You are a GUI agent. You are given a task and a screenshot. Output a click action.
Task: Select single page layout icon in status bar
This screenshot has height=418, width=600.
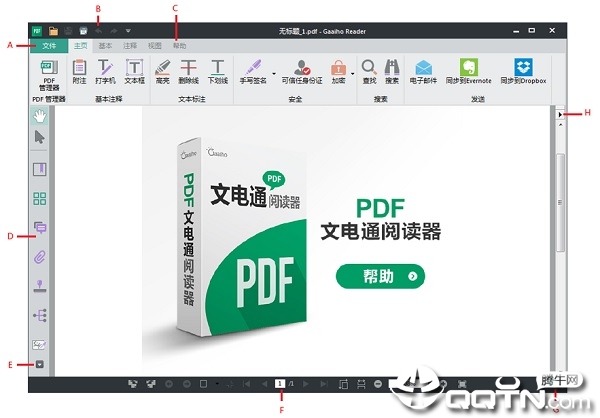point(203,384)
